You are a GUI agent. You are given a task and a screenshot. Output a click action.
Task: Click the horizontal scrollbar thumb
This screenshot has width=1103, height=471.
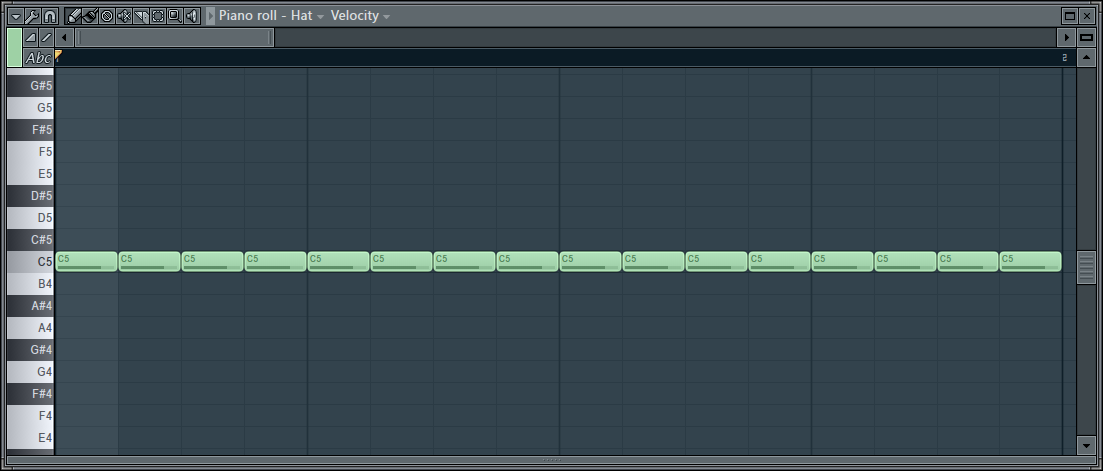pyautogui.click(x=174, y=37)
